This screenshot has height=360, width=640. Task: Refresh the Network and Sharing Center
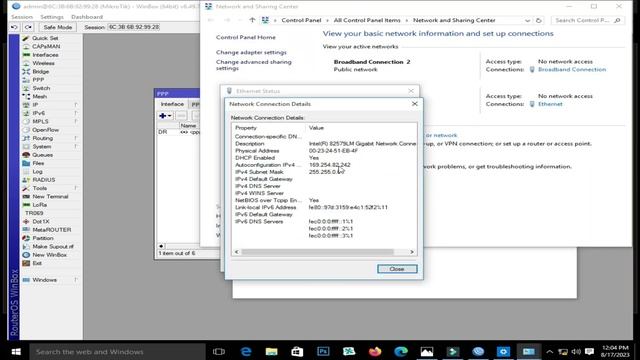point(539,20)
